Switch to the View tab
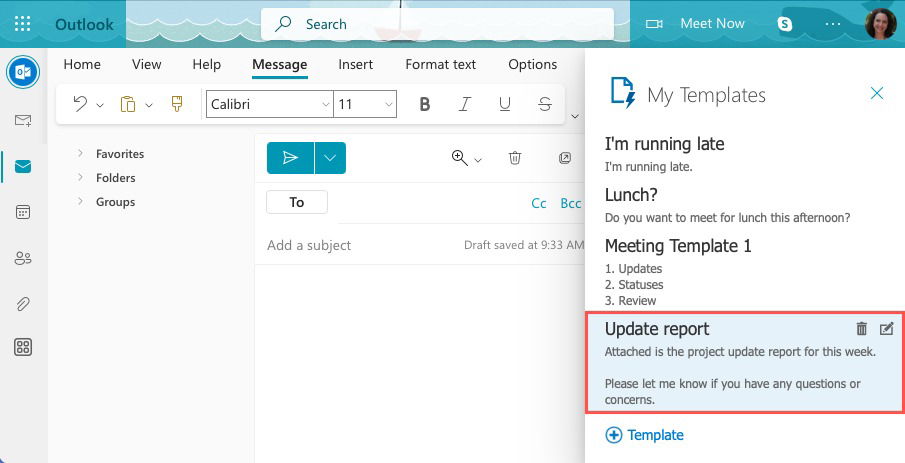The width and height of the screenshot is (905, 463). (x=147, y=64)
